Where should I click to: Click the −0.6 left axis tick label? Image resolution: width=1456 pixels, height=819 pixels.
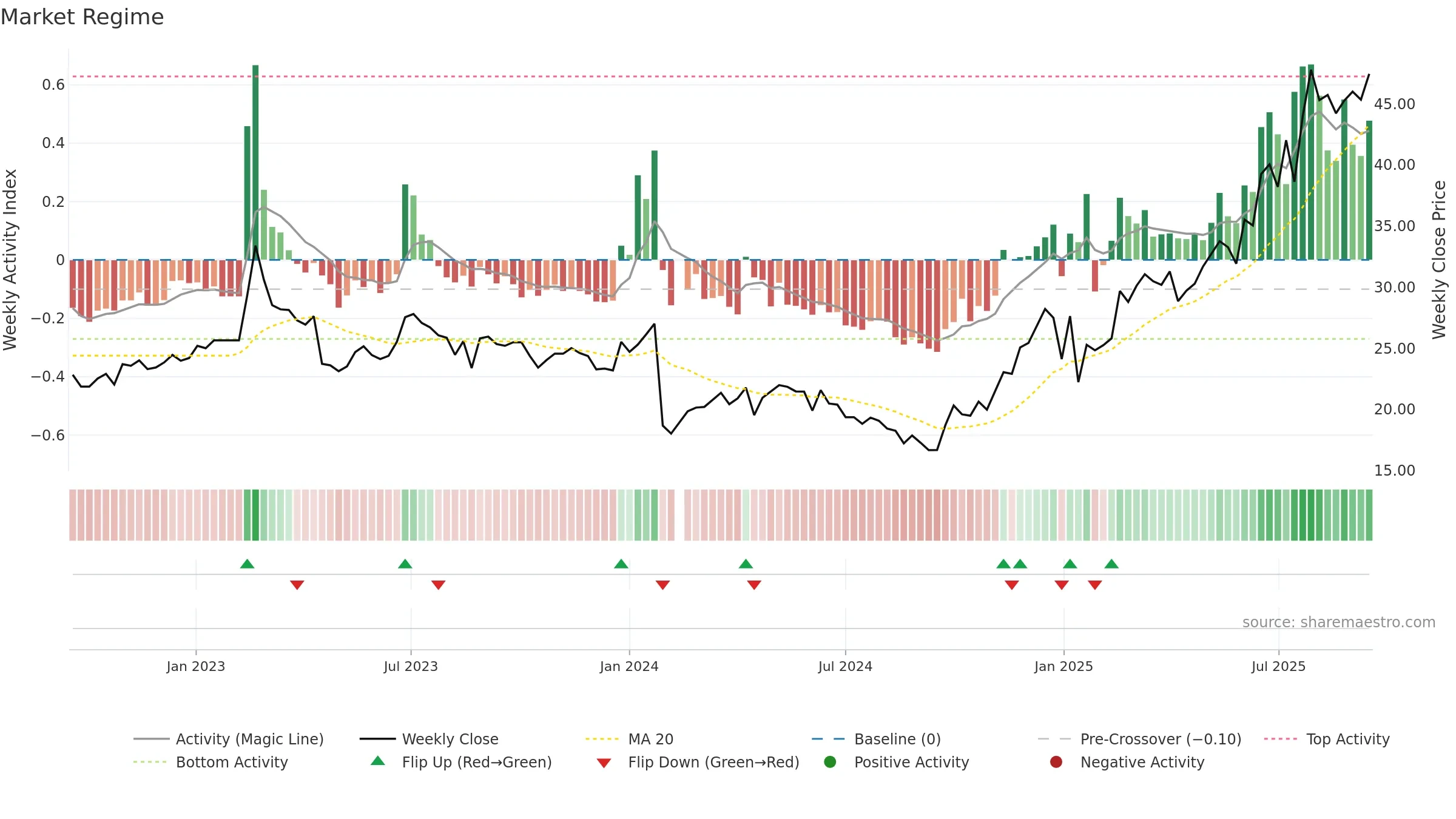click(47, 436)
